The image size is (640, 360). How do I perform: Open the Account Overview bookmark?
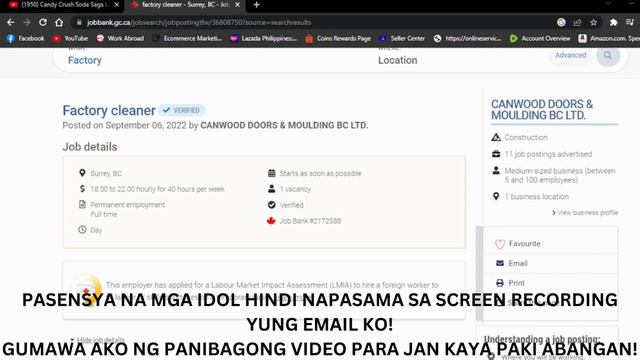point(540,38)
